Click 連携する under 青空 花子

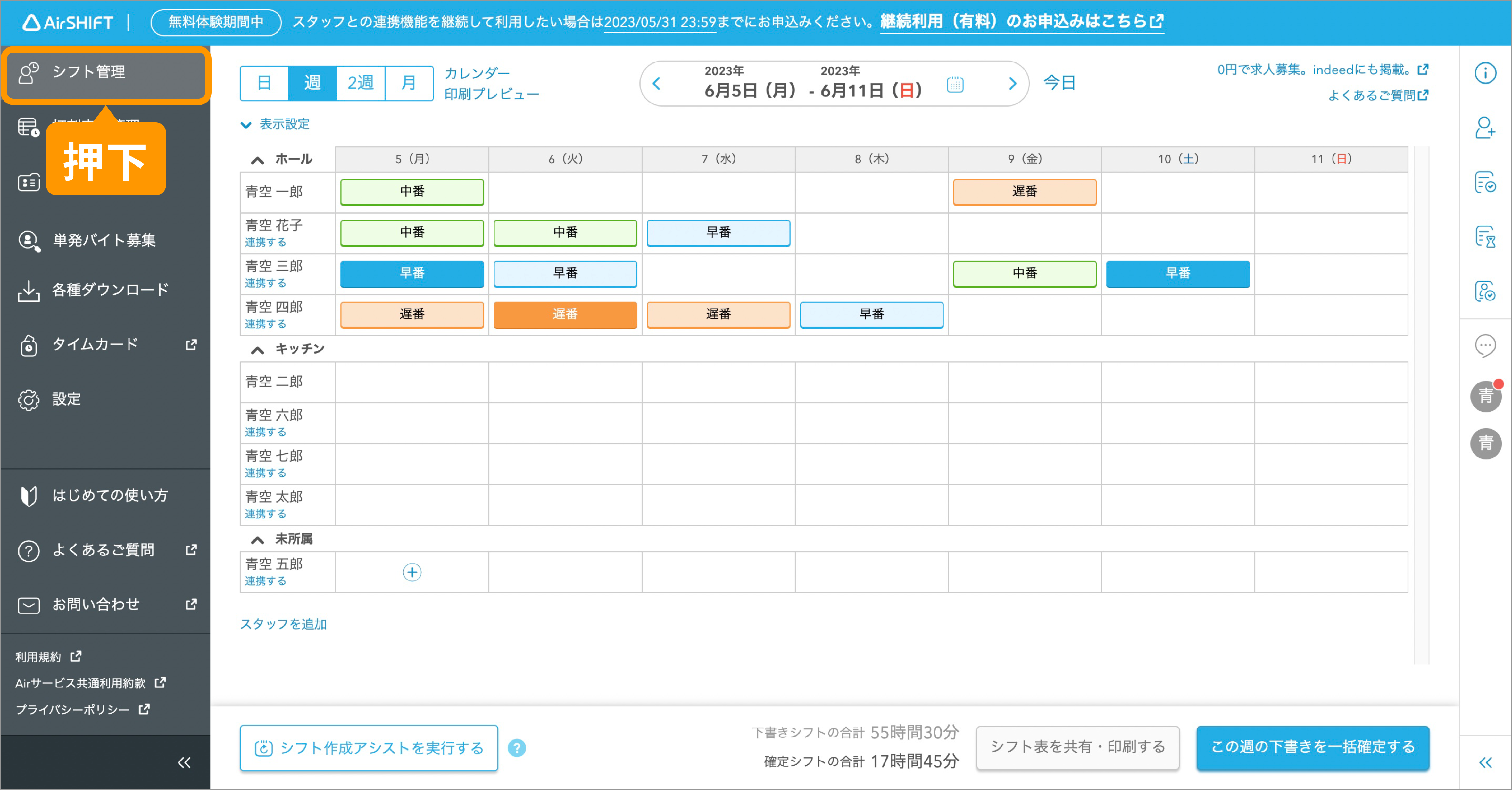click(265, 243)
